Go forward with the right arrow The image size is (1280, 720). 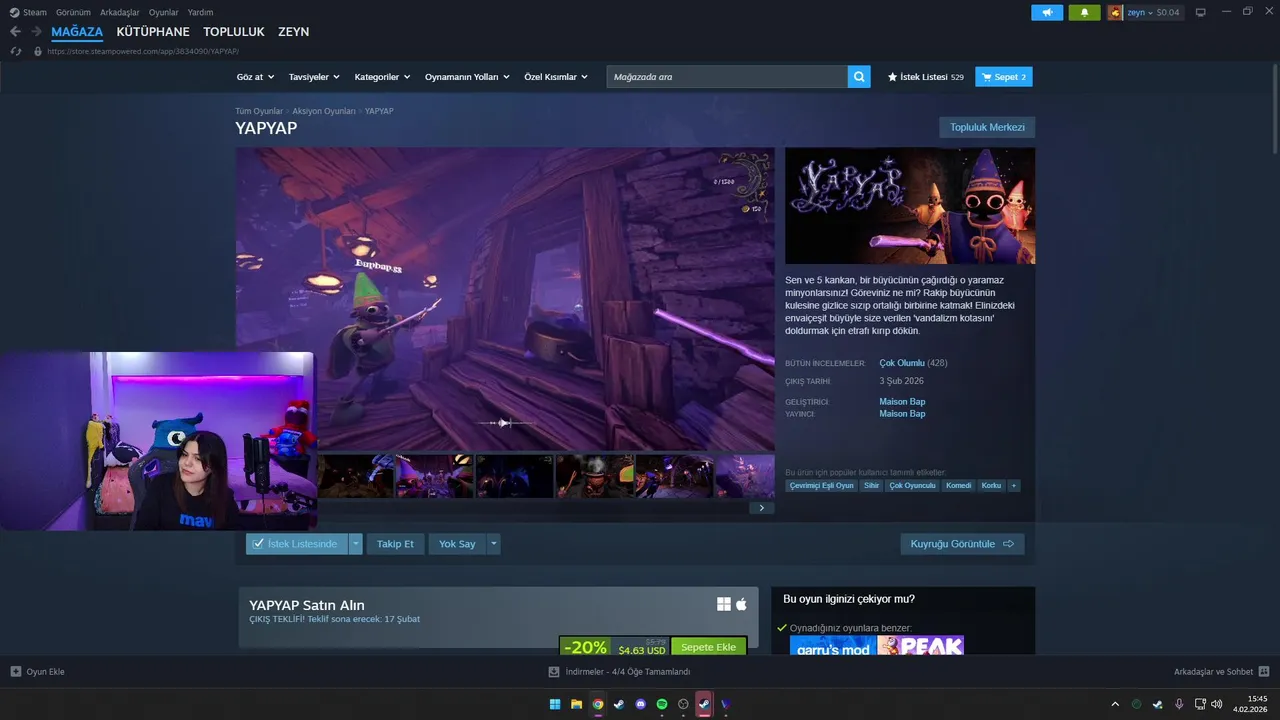pos(36,32)
